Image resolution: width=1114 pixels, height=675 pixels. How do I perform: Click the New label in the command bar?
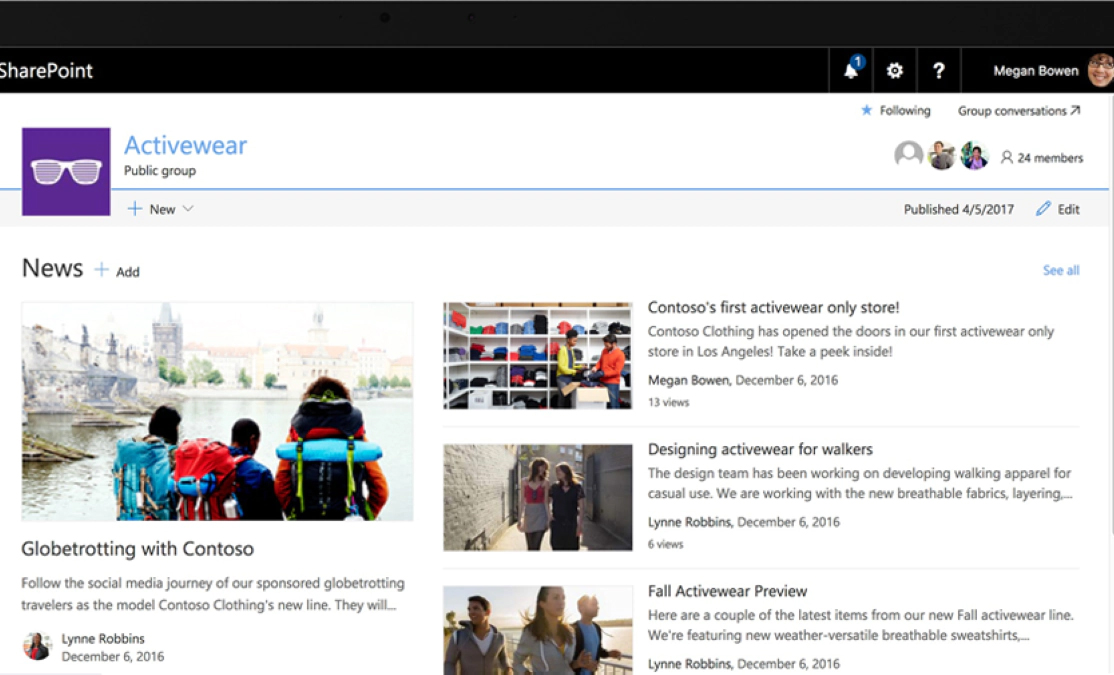point(162,210)
